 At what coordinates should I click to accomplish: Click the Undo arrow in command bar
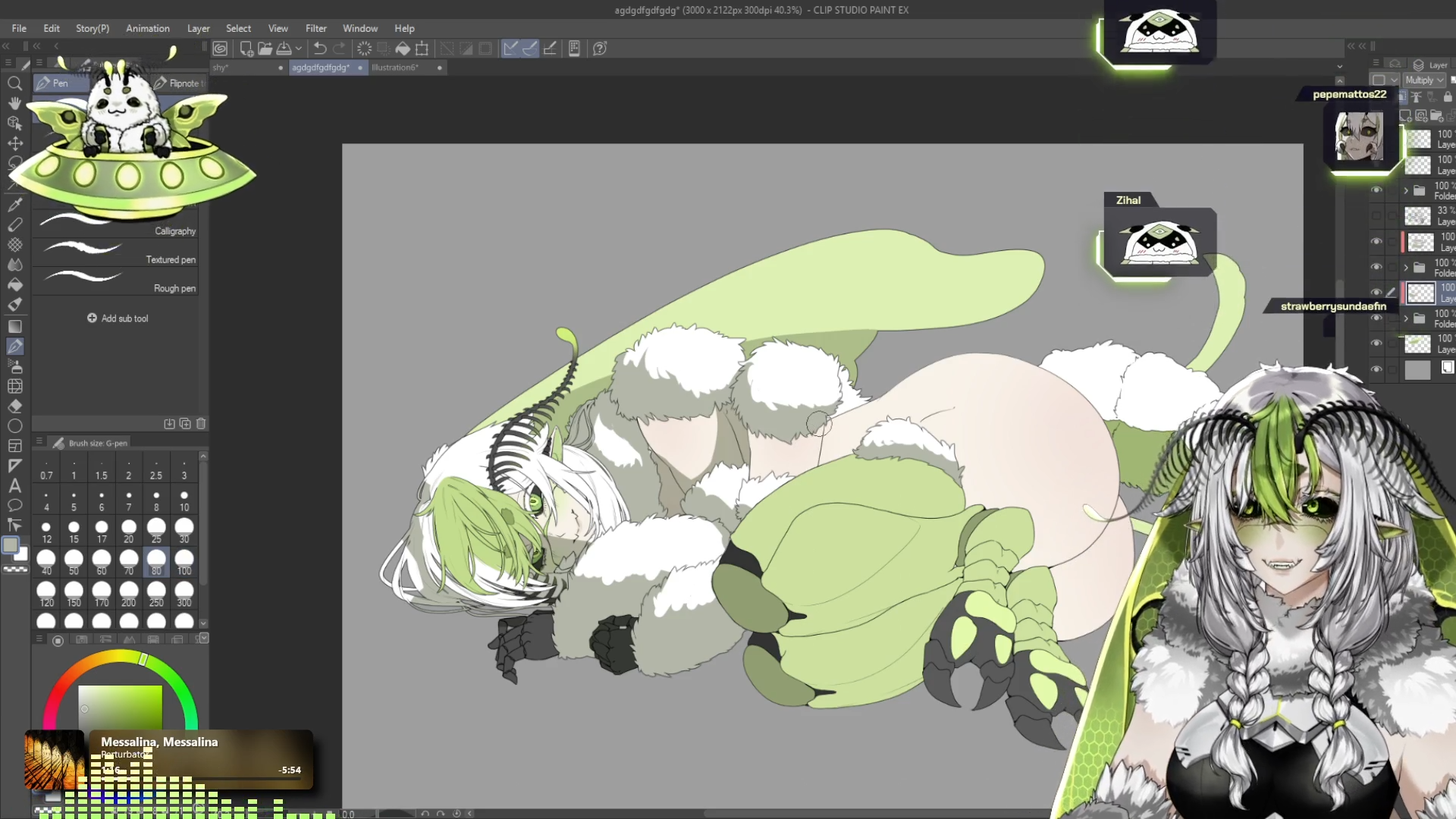320,49
